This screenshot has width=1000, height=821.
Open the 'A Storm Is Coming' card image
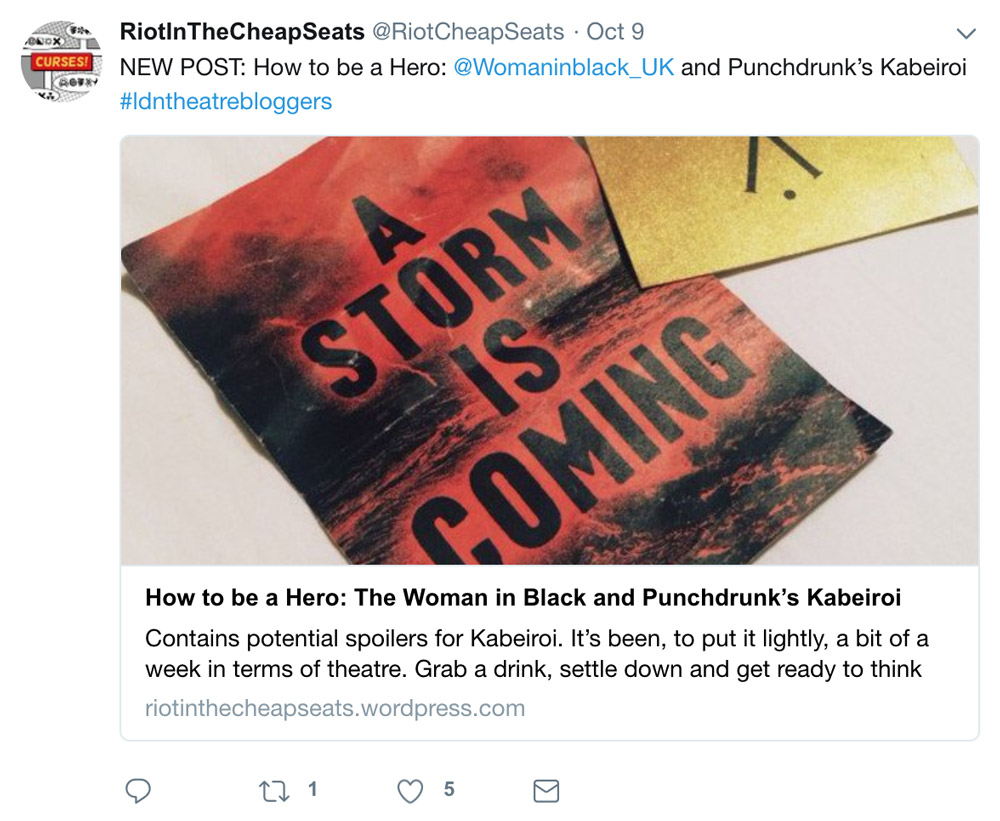coord(550,350)
